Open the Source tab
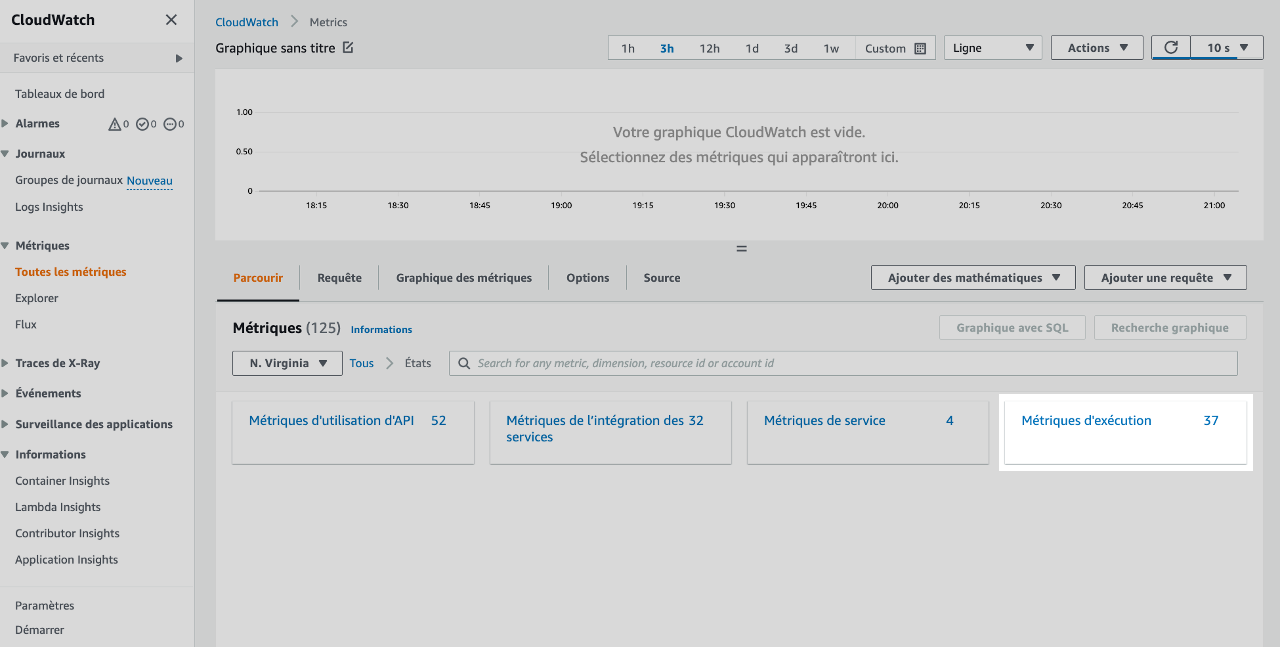The image size is (1280, 647). (662, 278)
